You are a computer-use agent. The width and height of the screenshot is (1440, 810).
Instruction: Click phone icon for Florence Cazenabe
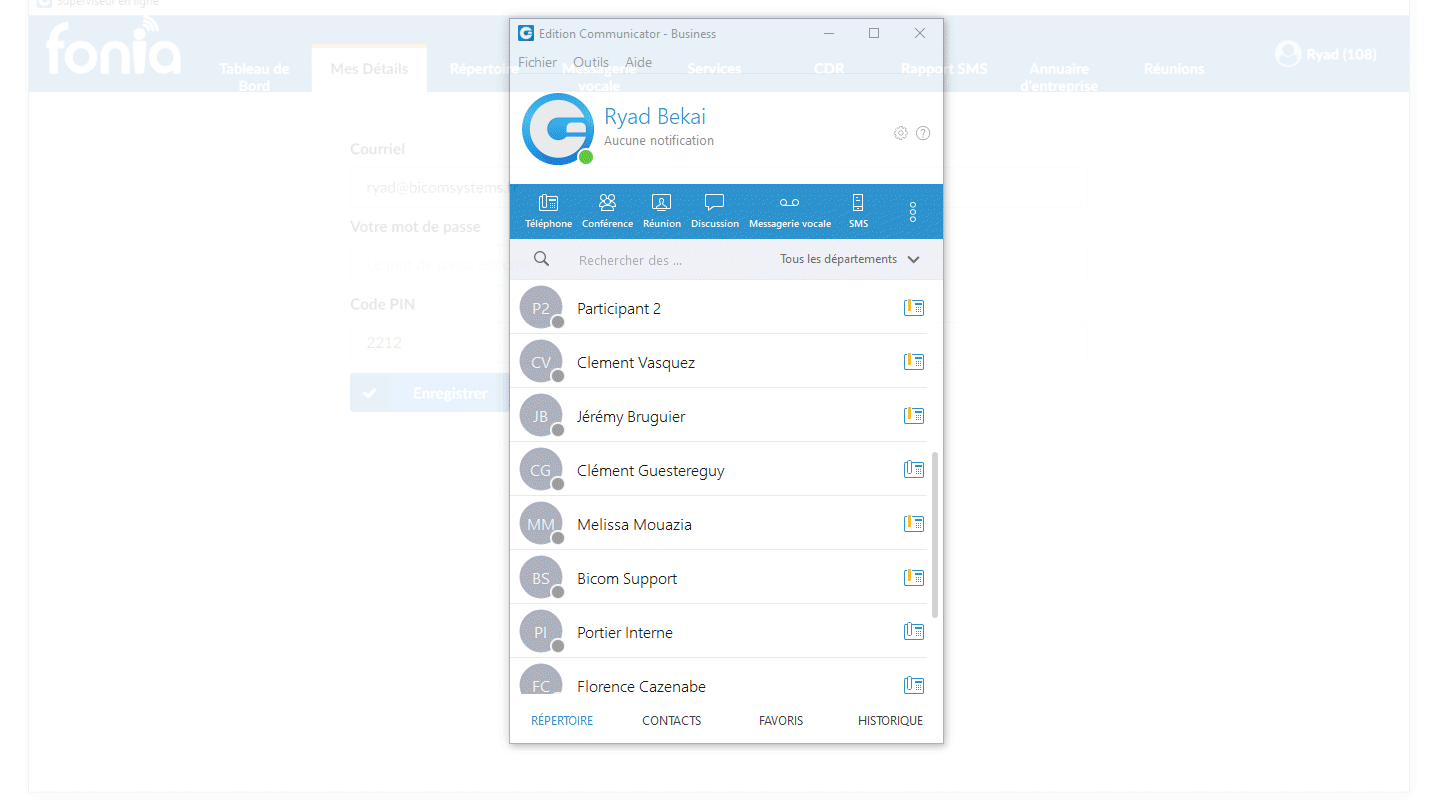click(914, 686)
